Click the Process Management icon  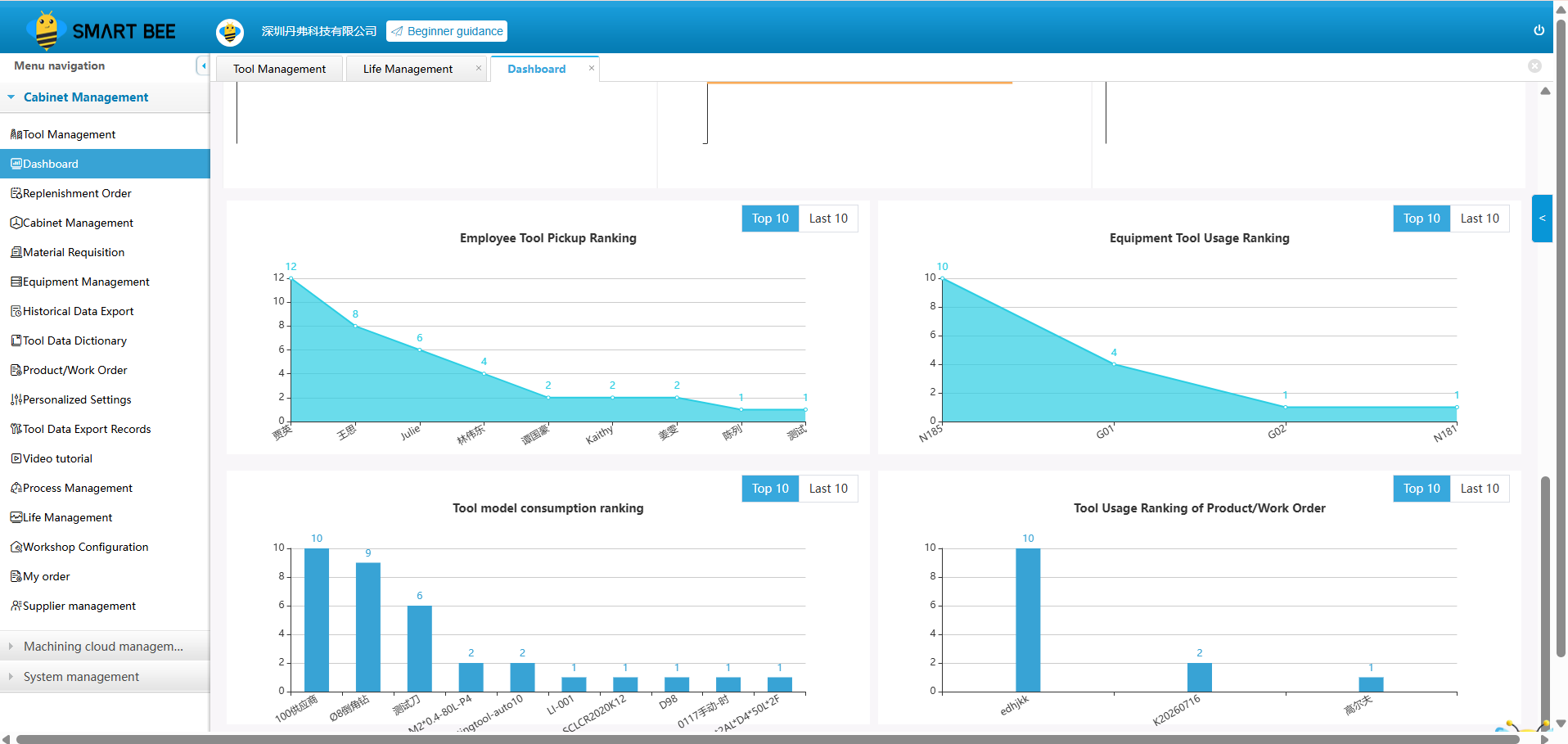[x=16, y=488]
